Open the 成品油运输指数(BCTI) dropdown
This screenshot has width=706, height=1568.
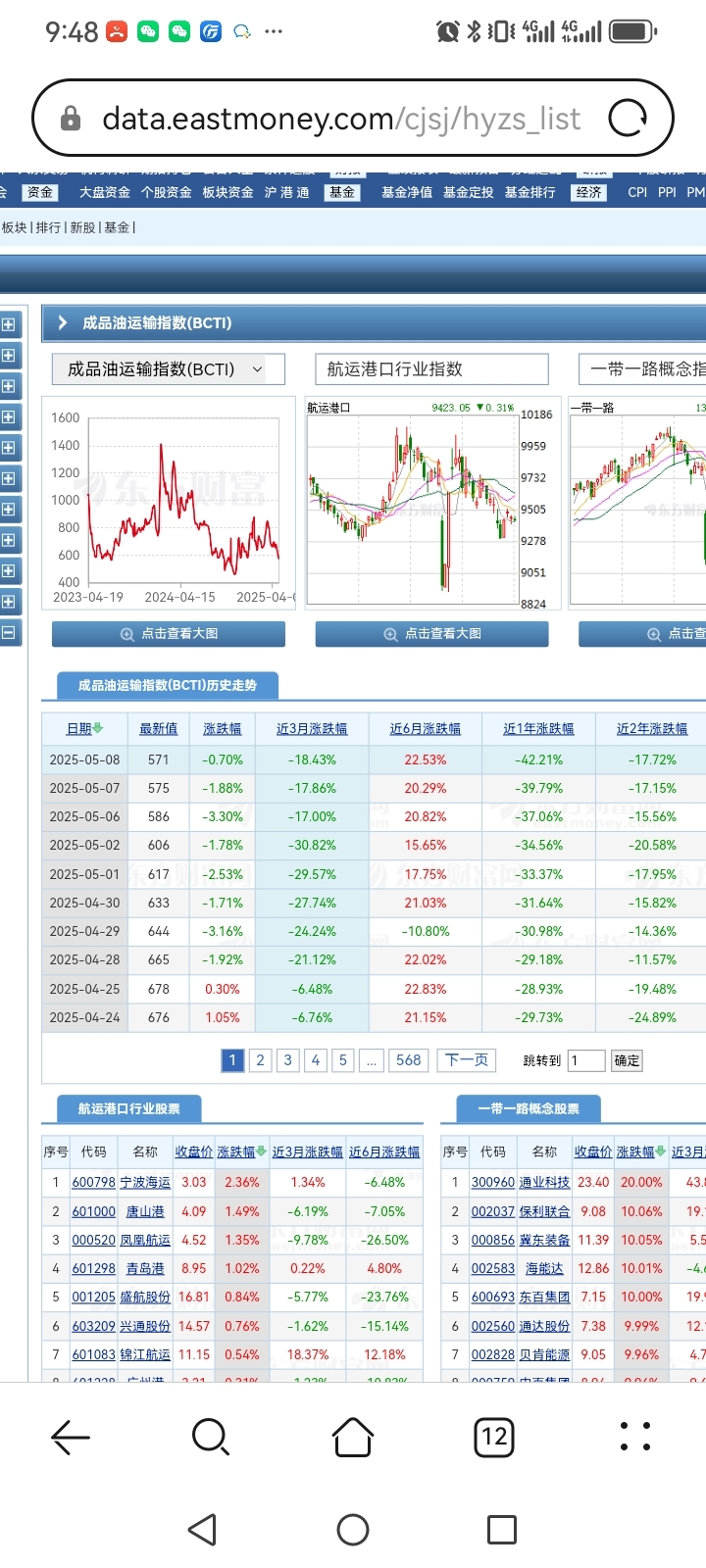168,369
